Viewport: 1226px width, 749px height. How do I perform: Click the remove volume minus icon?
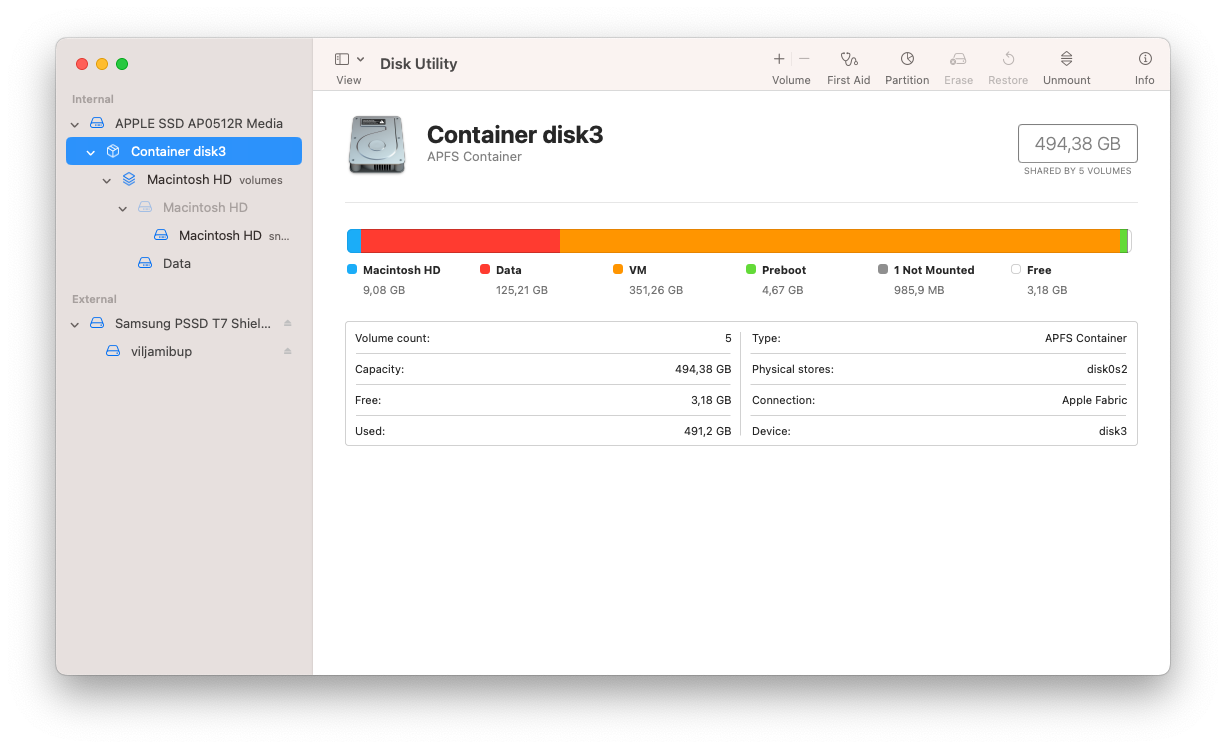[804, 59]
